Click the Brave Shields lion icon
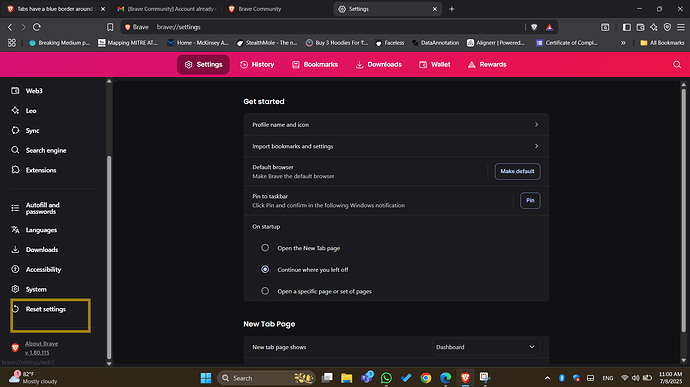Screen dimensions: 690x387 pyautogui.click(x=534, y=27)
